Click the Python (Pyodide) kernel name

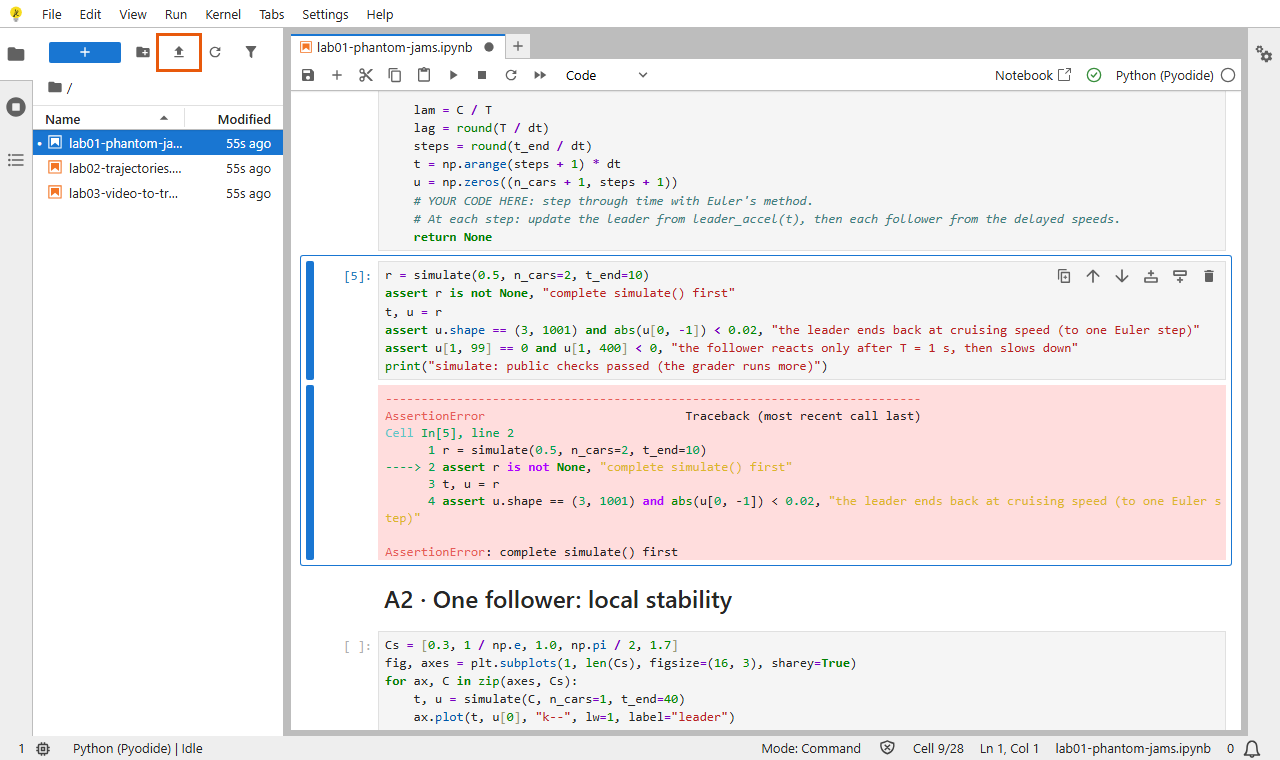[1165, 75]
